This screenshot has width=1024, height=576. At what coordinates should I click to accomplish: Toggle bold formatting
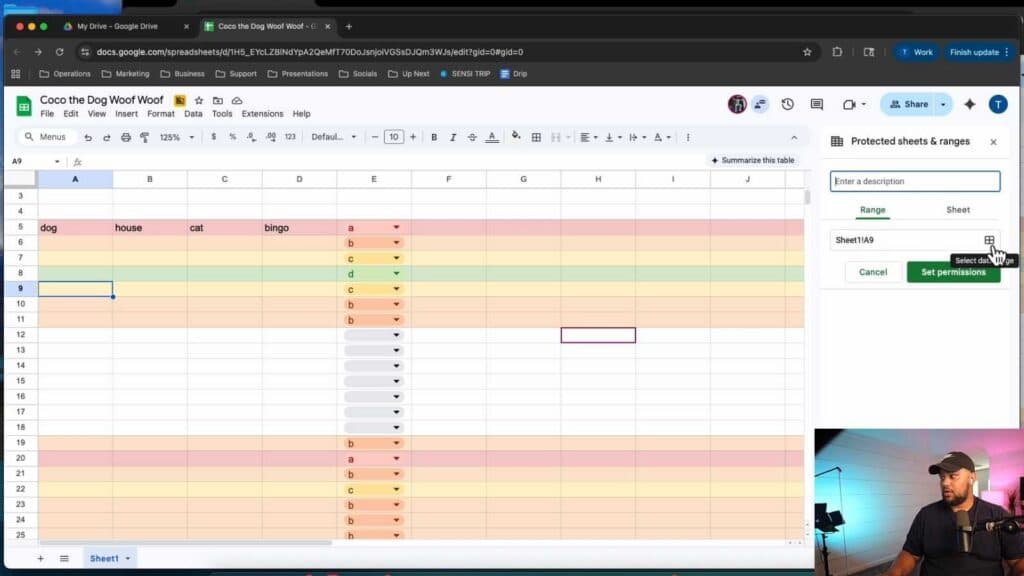click(x=434, y=137)
